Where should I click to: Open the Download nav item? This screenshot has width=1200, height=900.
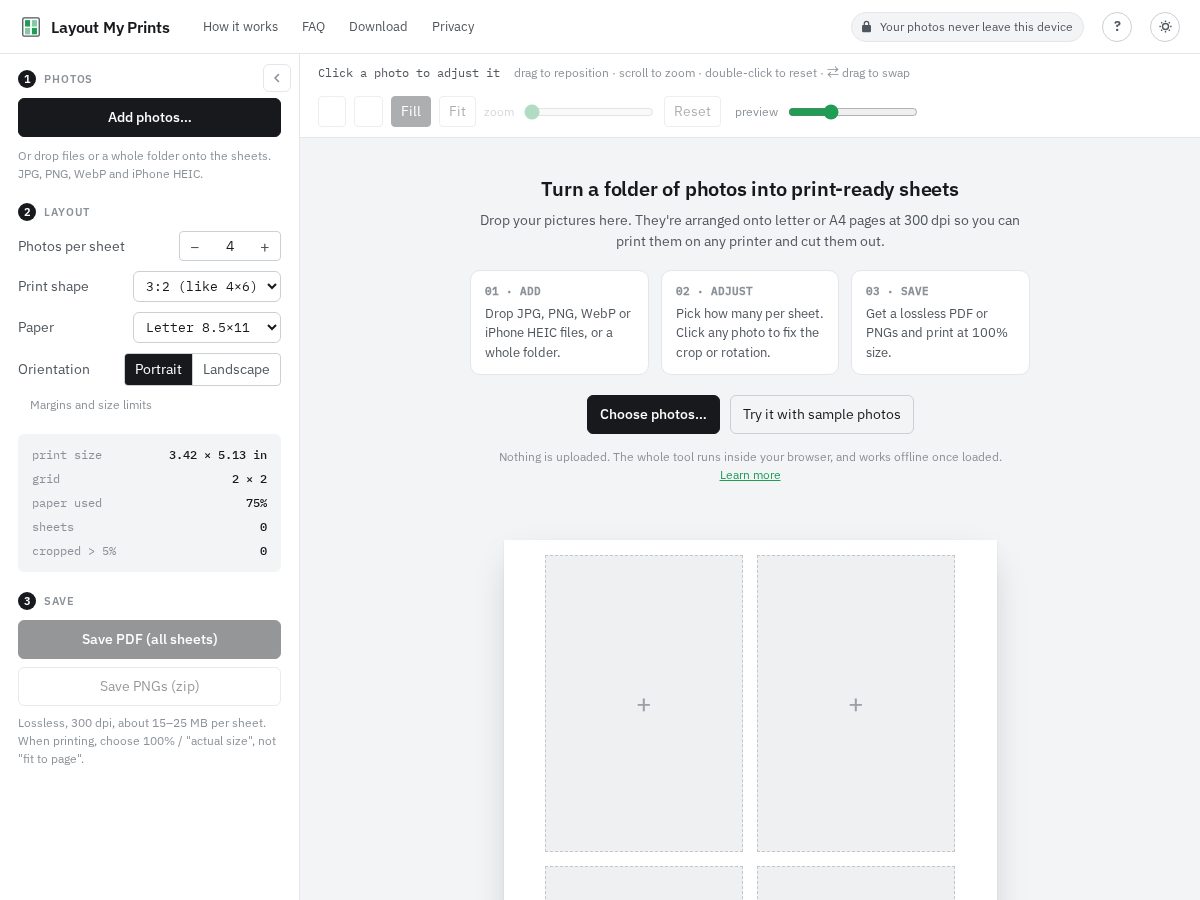pos(378,27)
